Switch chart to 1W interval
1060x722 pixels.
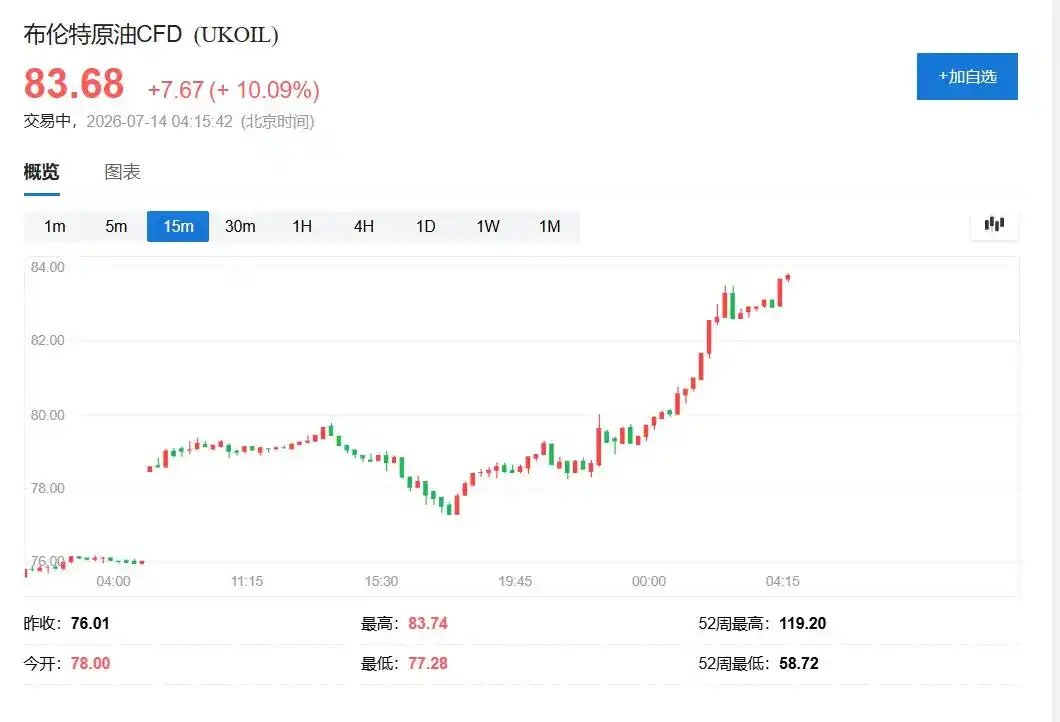[x=487, y=226]
